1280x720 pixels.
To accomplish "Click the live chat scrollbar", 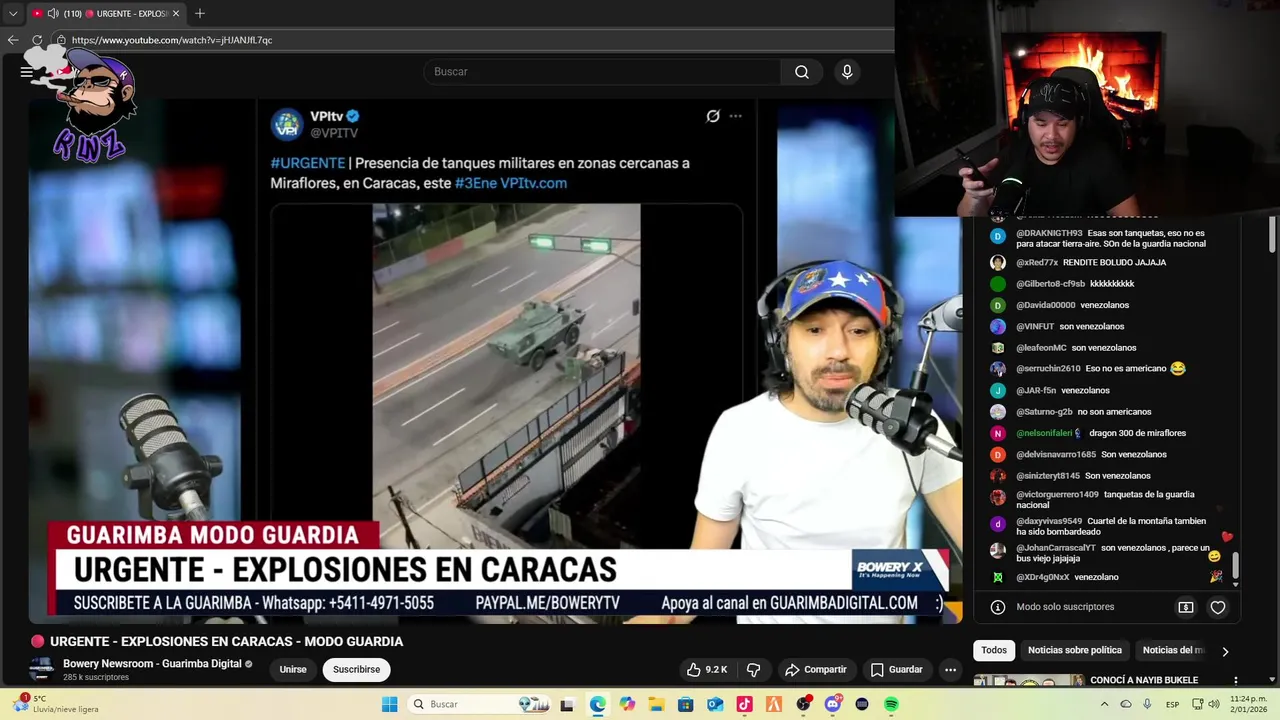I will pos(1236,565).
